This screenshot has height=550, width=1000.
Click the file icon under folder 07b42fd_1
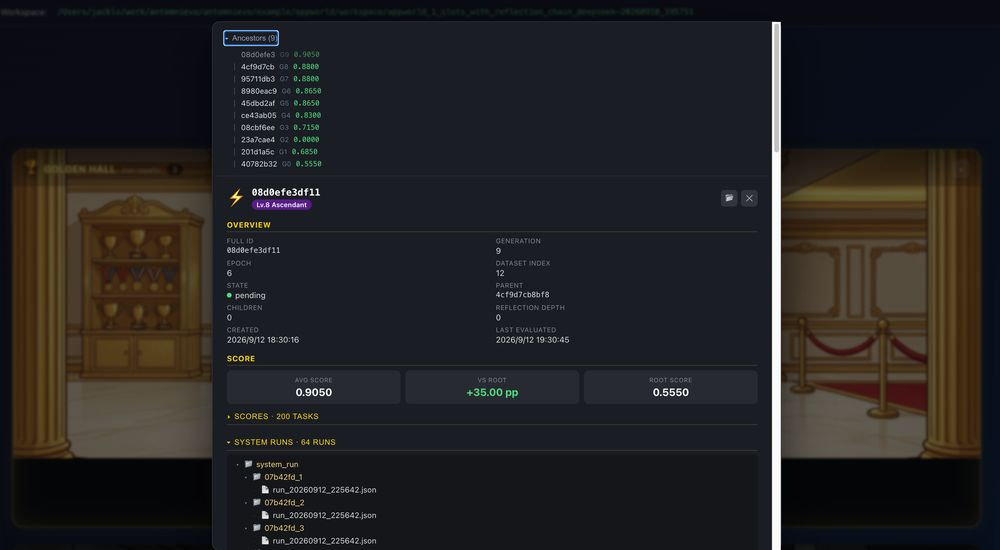[x=265, y=489]
